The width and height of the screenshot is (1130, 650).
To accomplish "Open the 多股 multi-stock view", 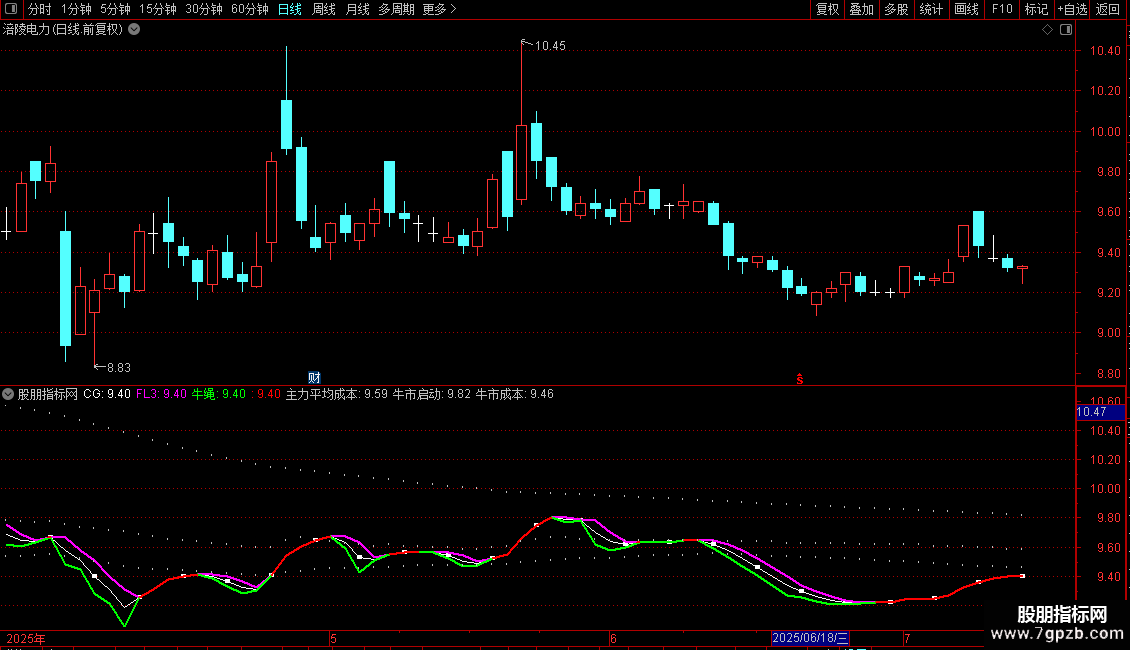I will (896, 9).
